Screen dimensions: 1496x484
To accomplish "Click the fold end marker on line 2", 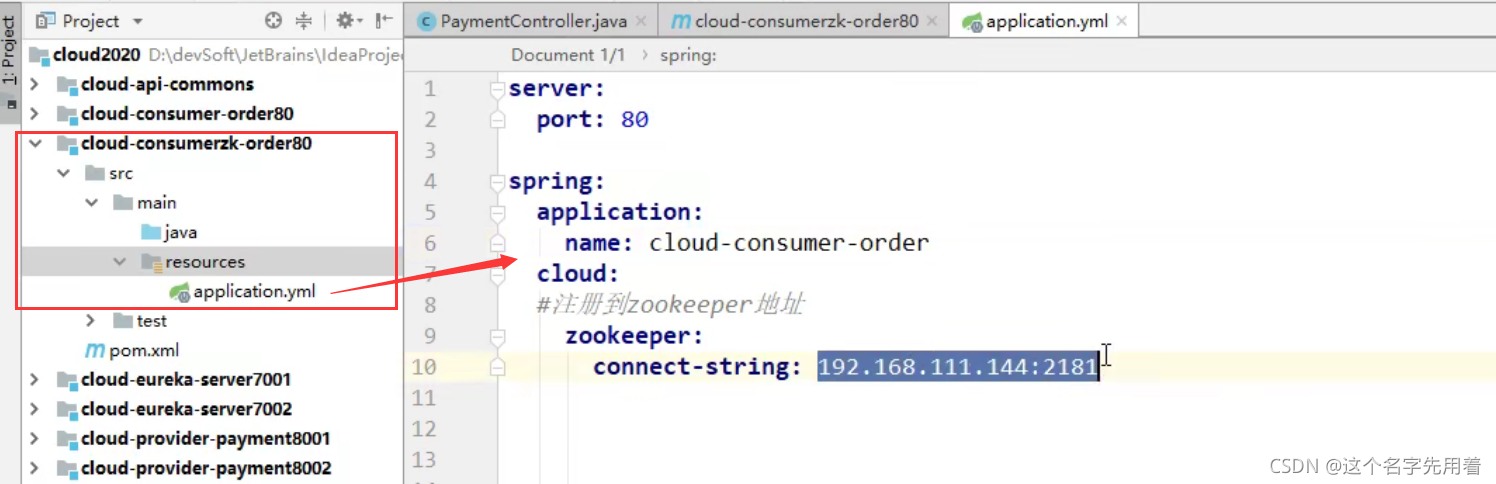I will (x=497, y=120).
